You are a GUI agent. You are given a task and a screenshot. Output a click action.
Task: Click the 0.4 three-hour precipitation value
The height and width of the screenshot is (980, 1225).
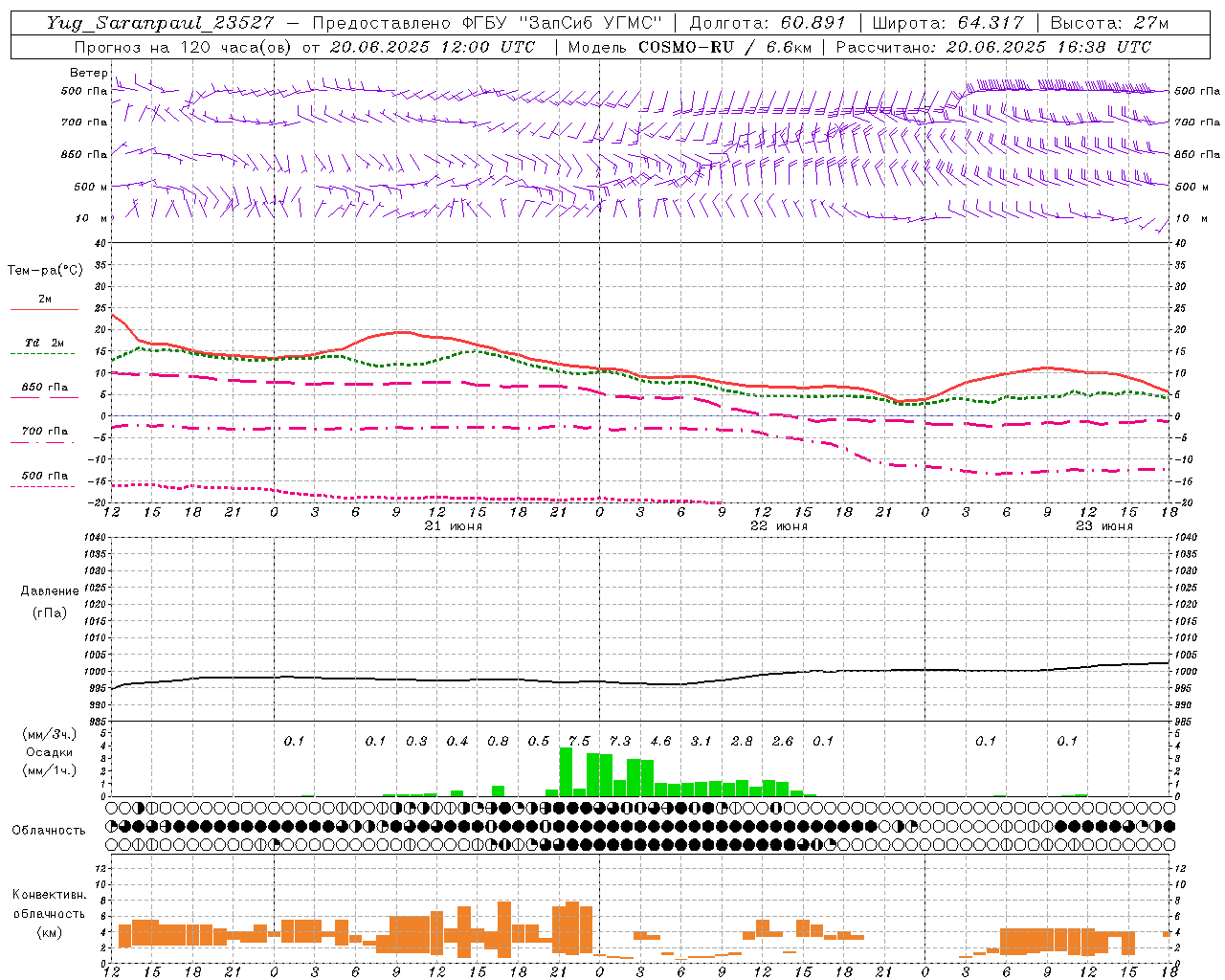click(457, 742)
